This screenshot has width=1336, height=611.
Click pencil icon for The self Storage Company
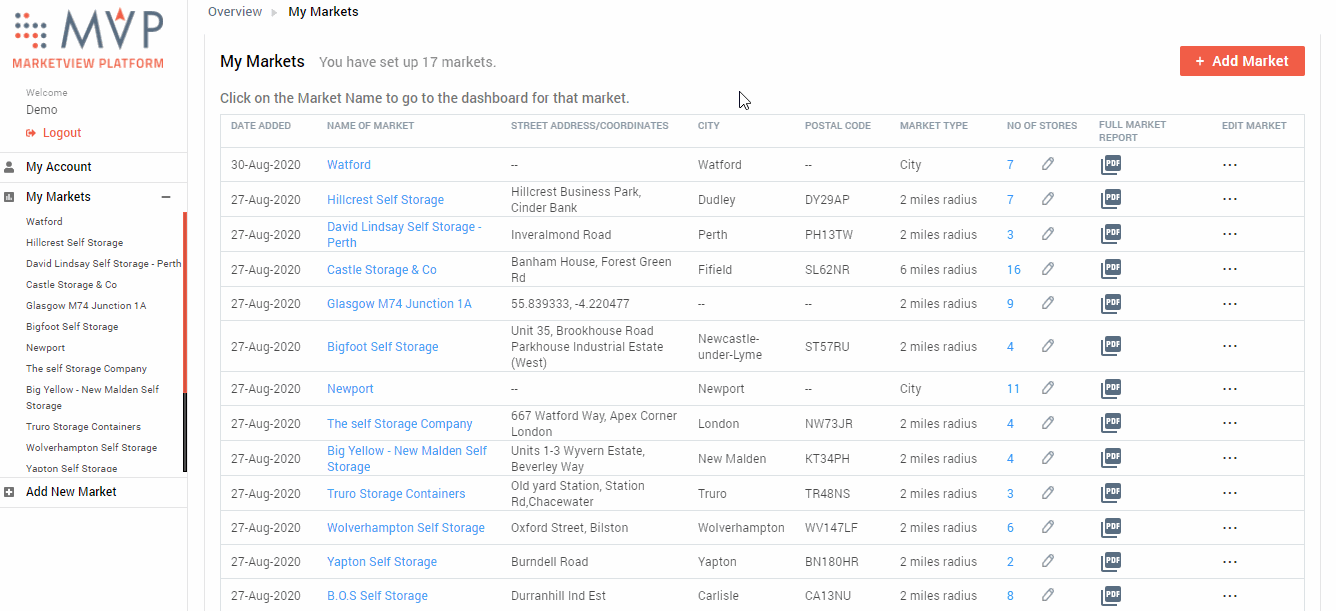click(x=1048, y=423)
